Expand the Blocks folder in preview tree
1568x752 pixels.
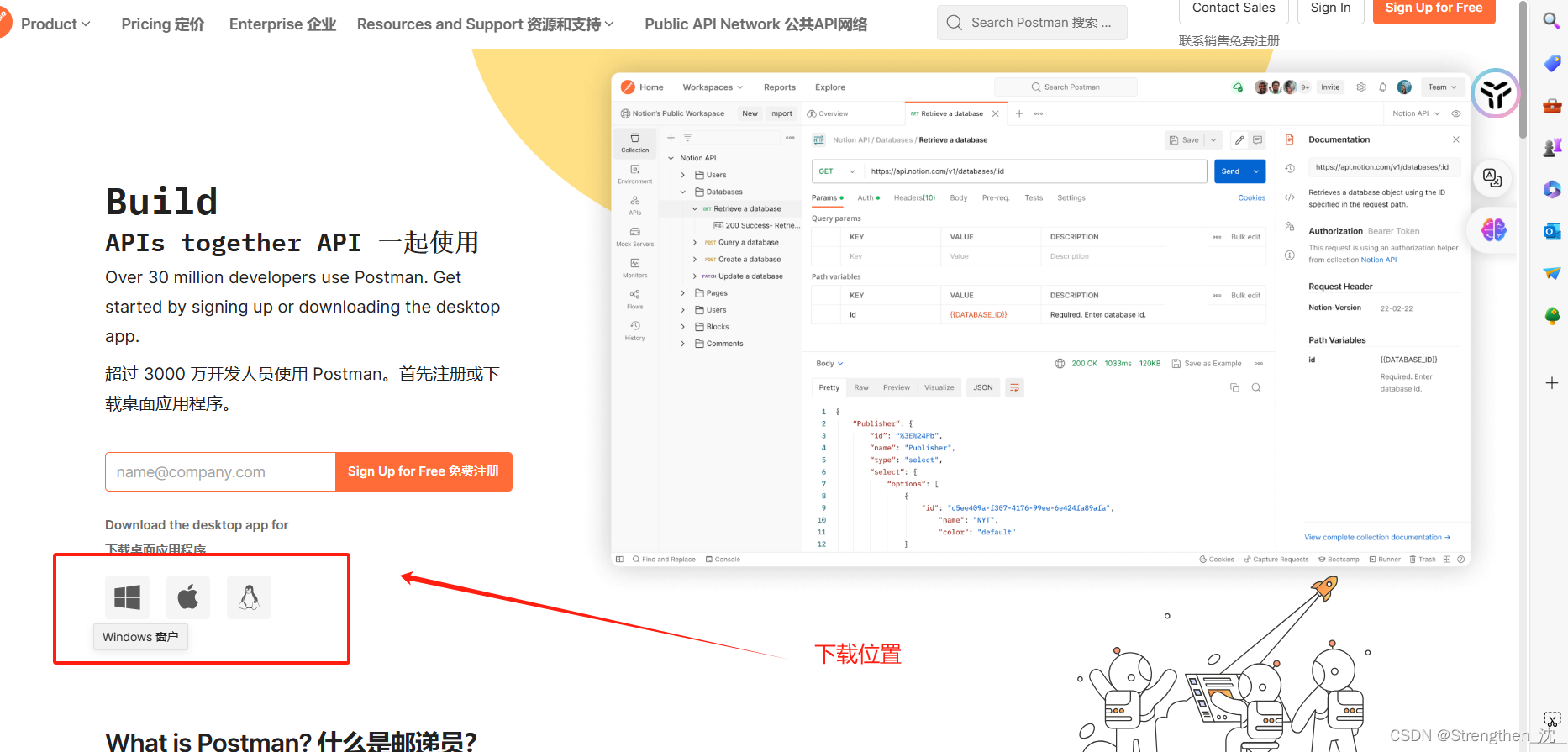pos(683,327)
